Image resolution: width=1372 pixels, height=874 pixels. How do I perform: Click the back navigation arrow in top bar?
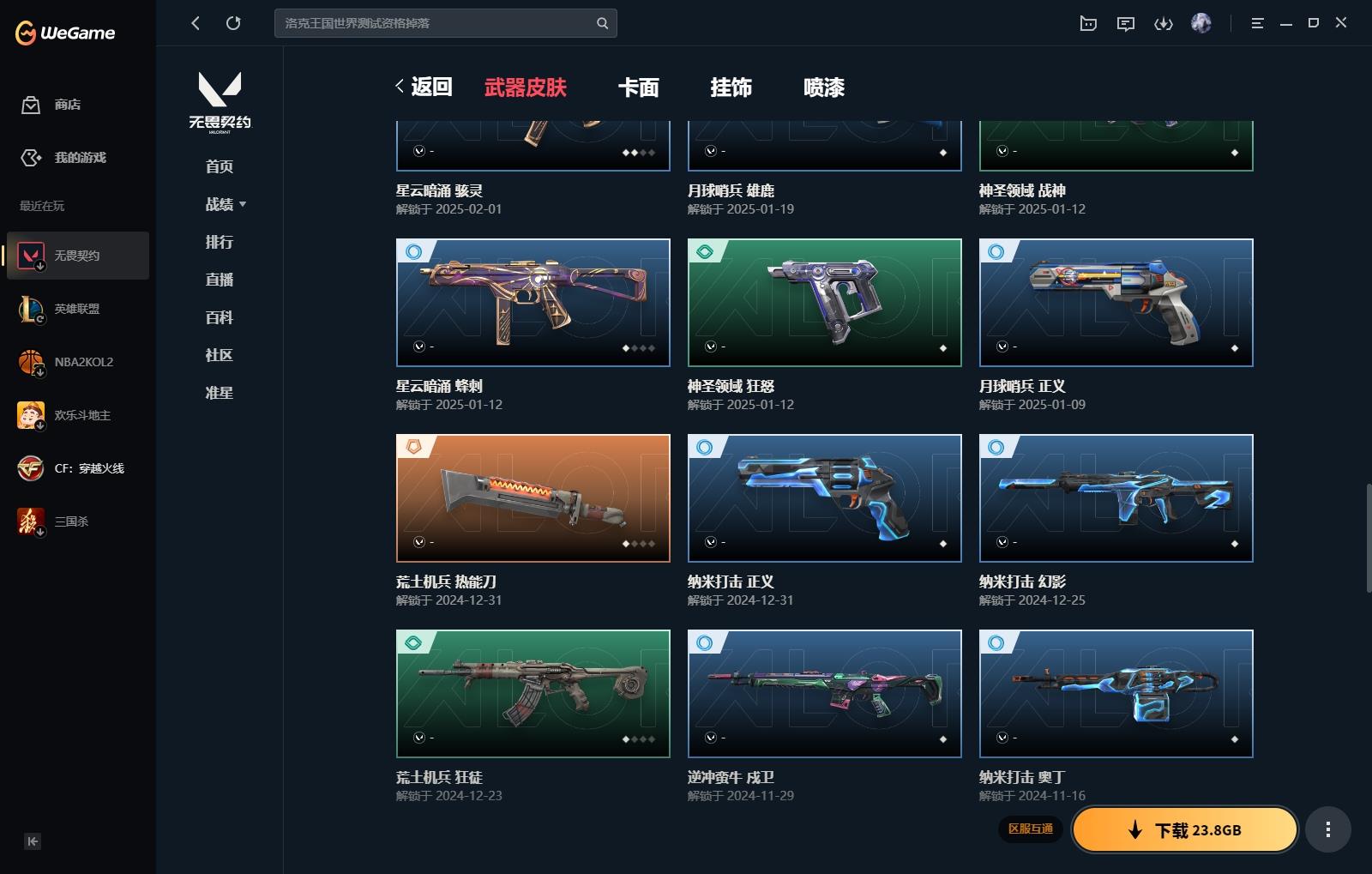(196, 23)
